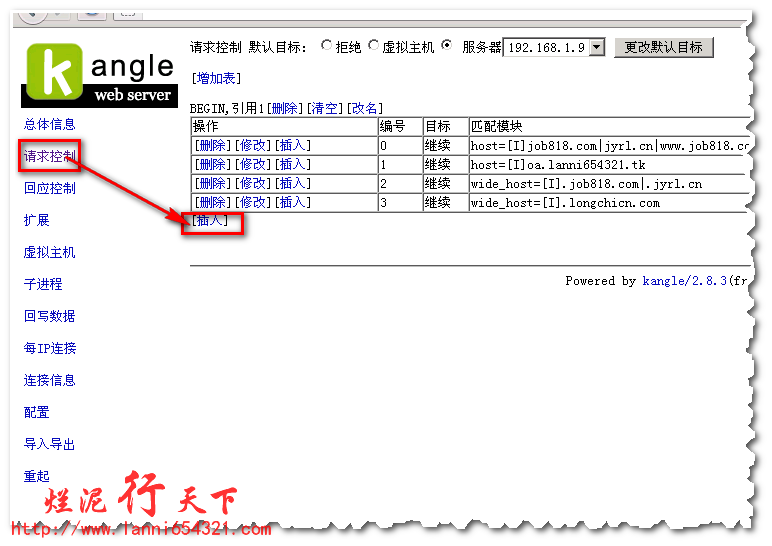The height and width of the screenshot is (546, 772).
Task: Select the 拒绝 radio button
Action: pyautogui.click(x=326, y=46)
